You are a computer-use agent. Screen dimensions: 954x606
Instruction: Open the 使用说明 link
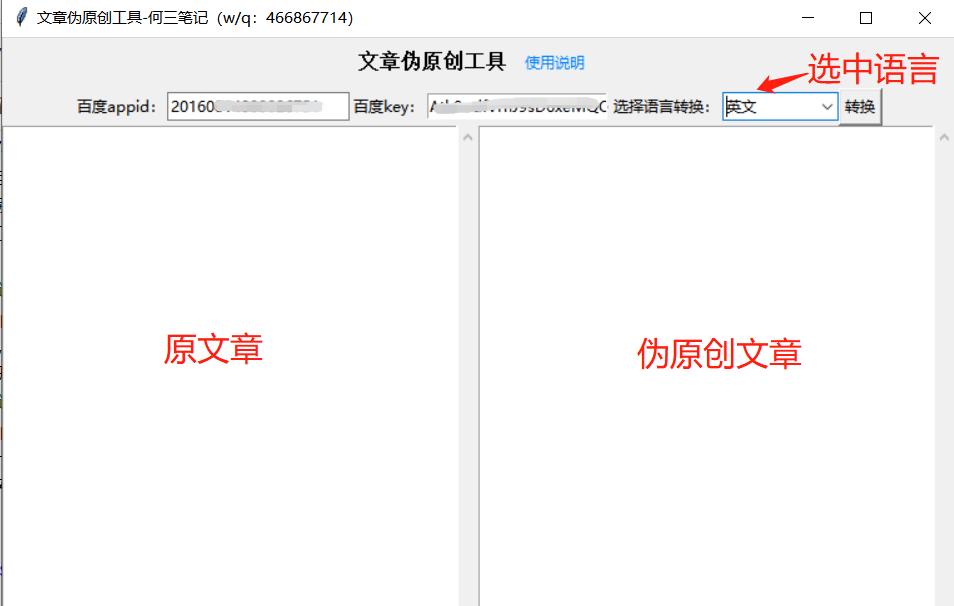pos(554,63)
